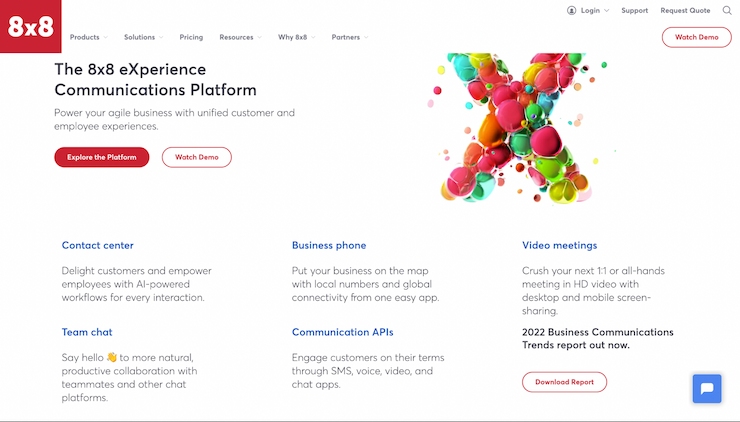Open the Support link
This screenshot has width=740, height=422.
[634, 10]
